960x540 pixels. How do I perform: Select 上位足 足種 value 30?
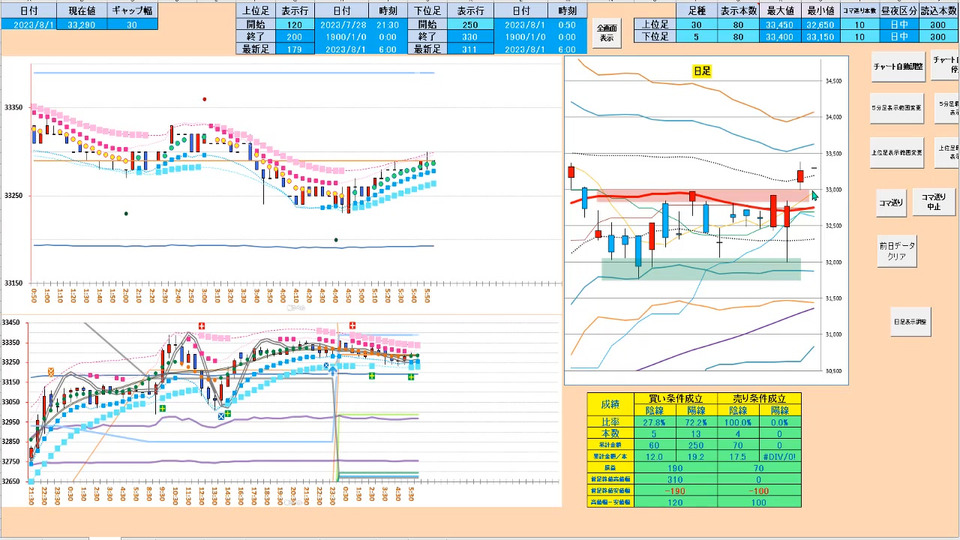pyautogui.click(x=696, y=25)
